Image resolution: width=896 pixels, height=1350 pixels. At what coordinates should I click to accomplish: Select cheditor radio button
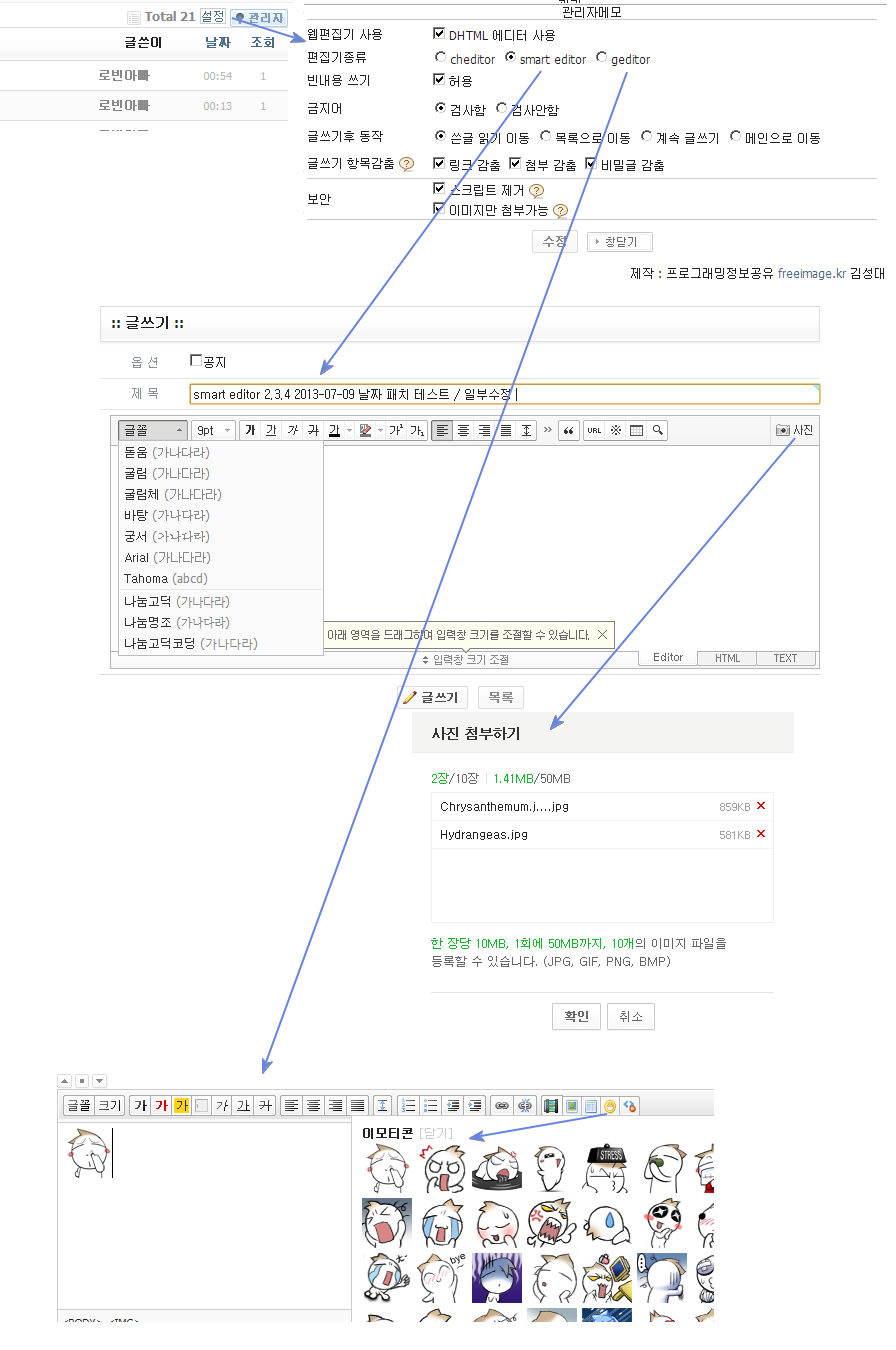tap(441, 58)
